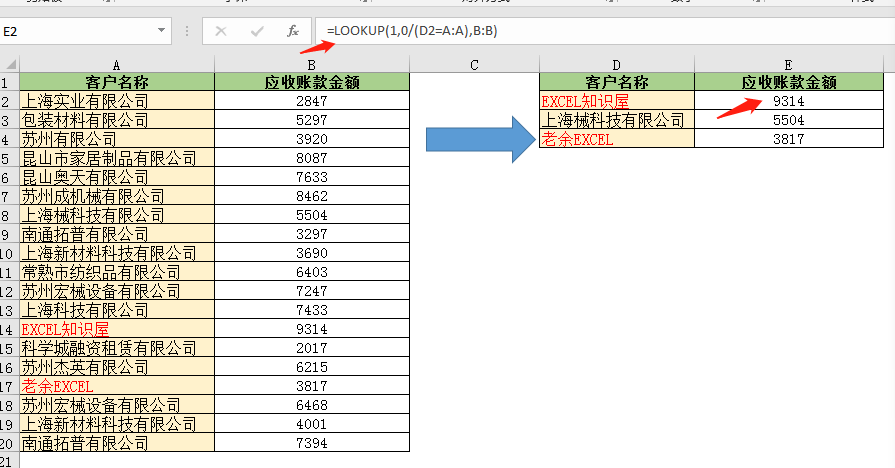
Task: Select column C header
Action: (x=474, y=64)
